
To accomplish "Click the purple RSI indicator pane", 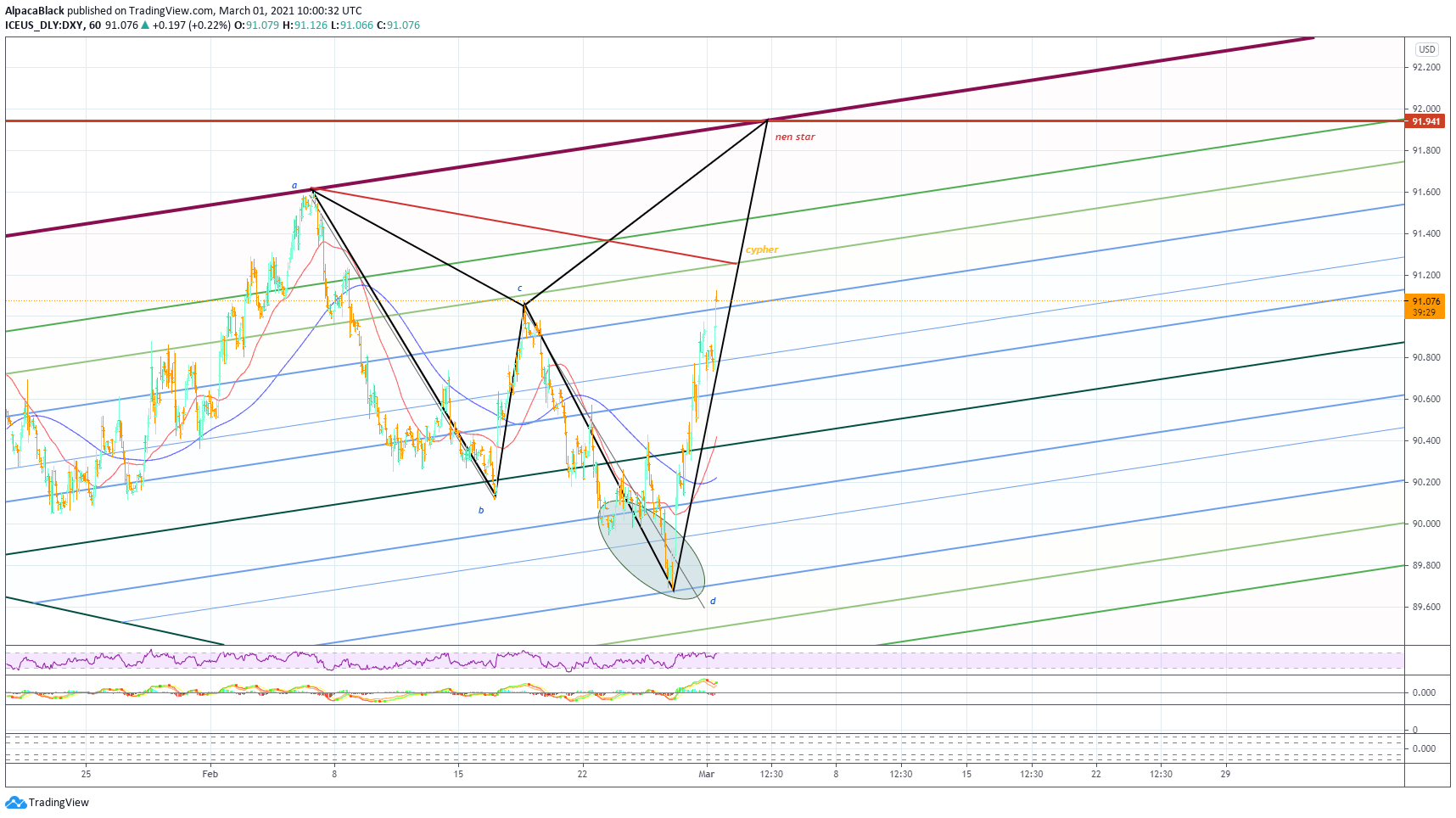I will pyautogui.click(x=704, y=659).
